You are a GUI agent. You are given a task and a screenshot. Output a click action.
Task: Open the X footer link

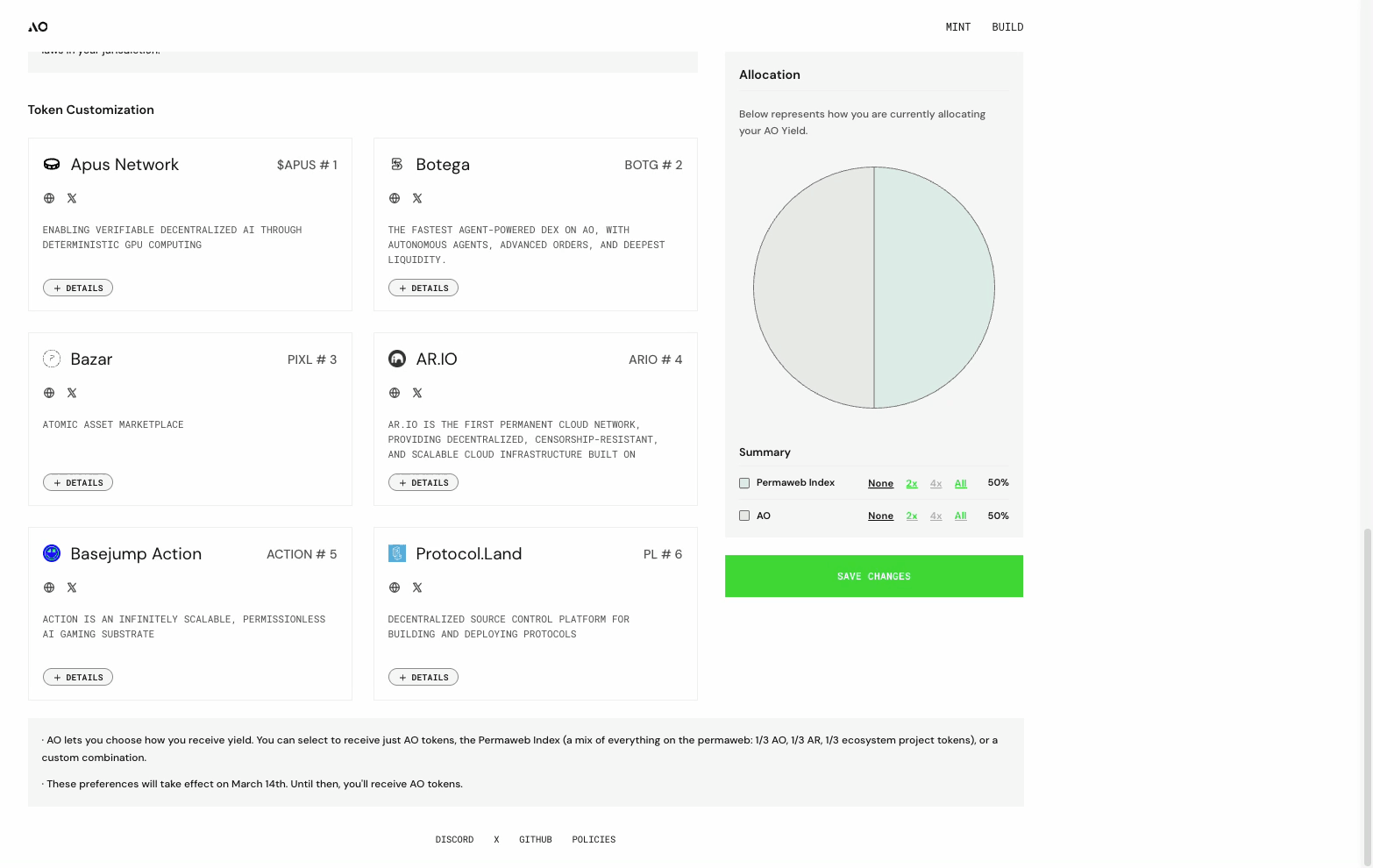(x=496, y=840)
